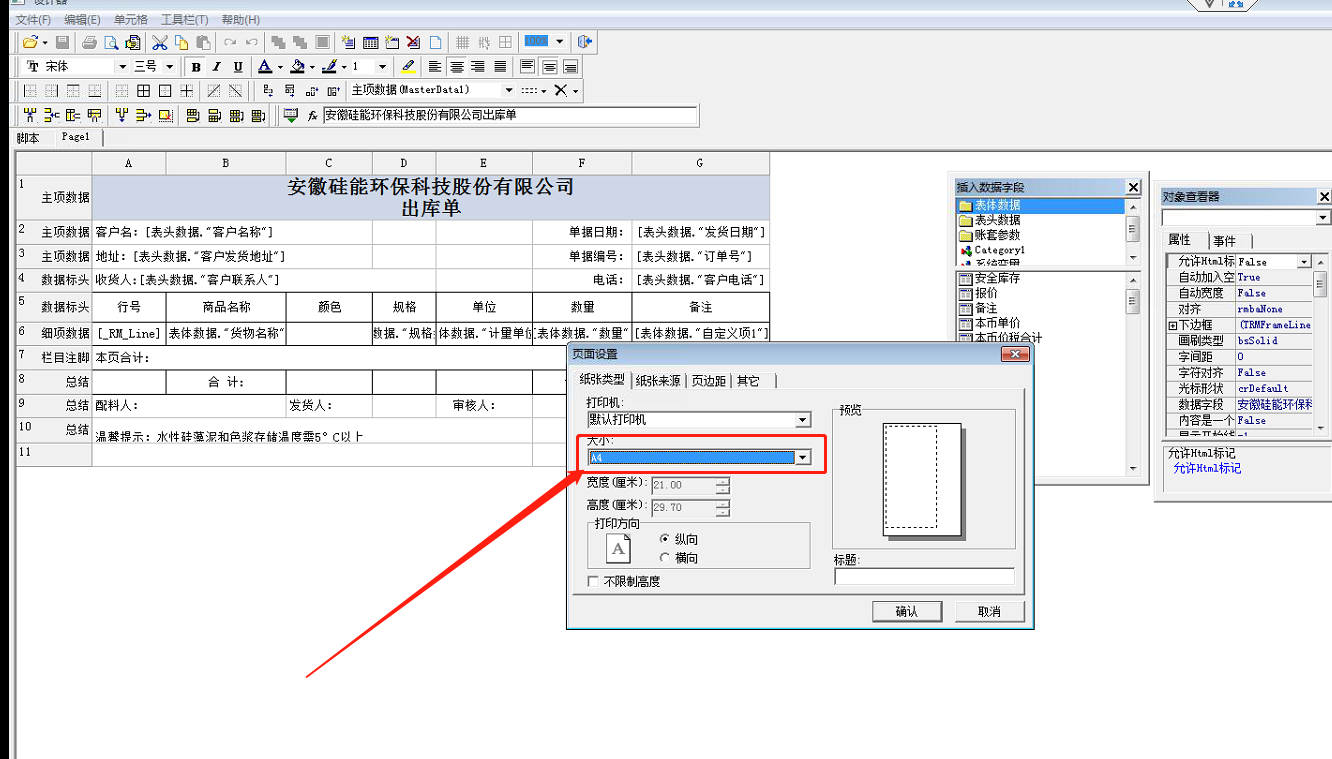Click the fx expression icon

click(x=312, y=115)
